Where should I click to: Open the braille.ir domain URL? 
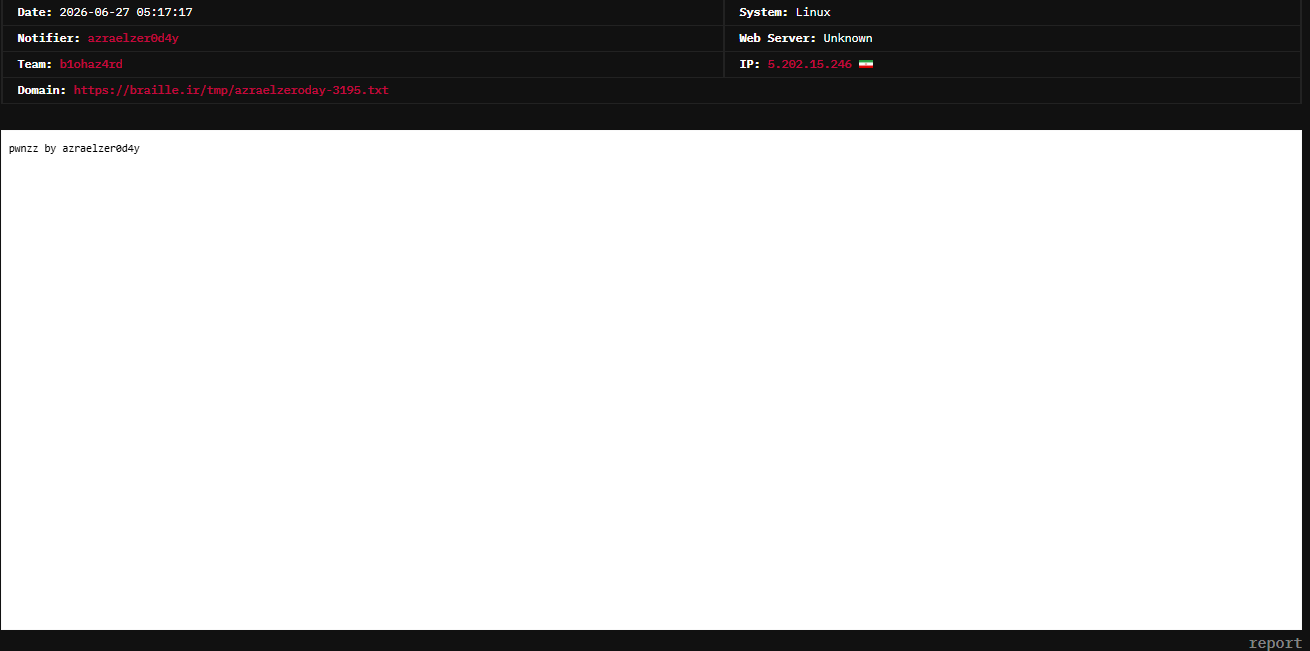231,90
